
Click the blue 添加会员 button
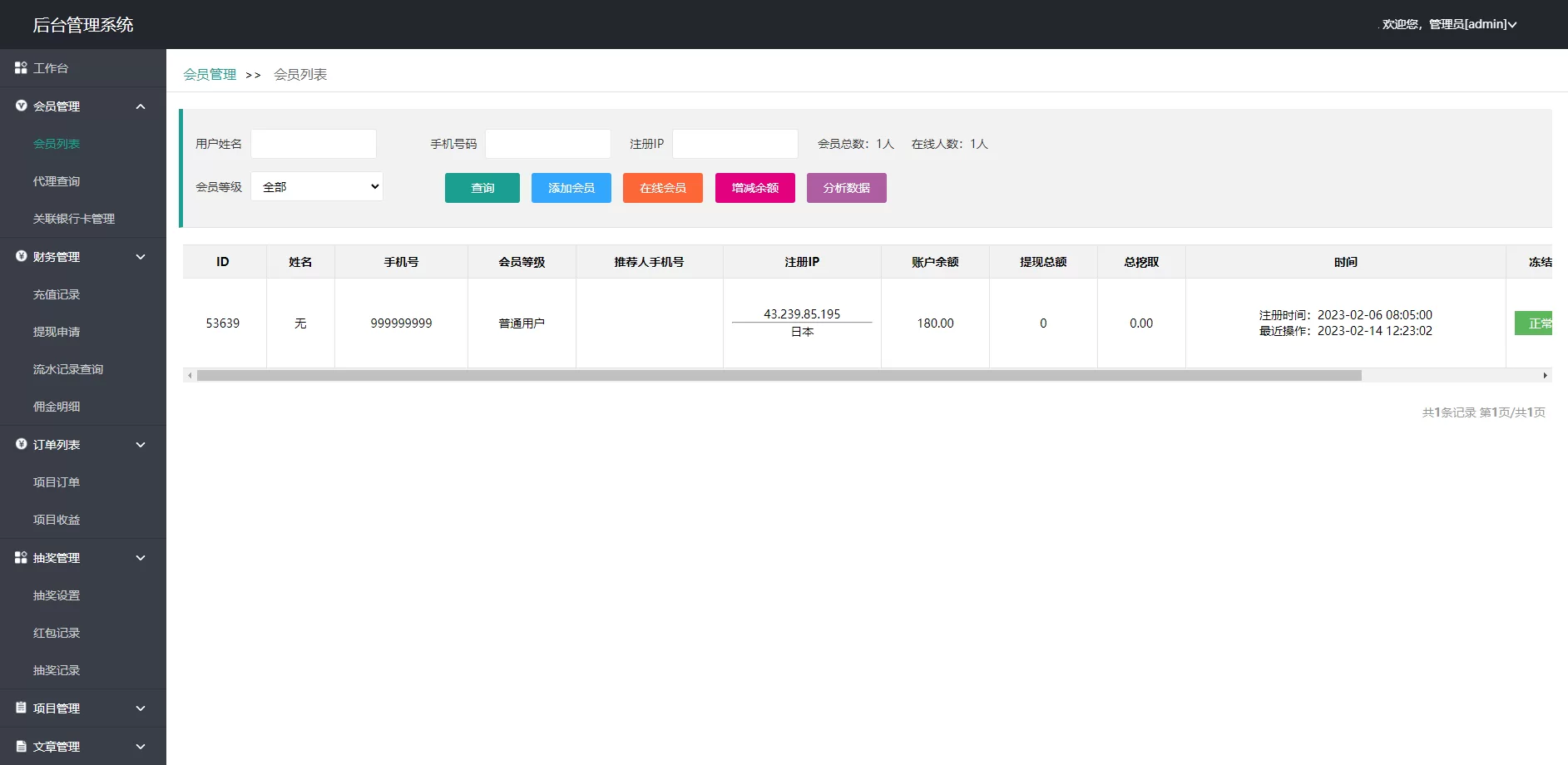(571, 188)
